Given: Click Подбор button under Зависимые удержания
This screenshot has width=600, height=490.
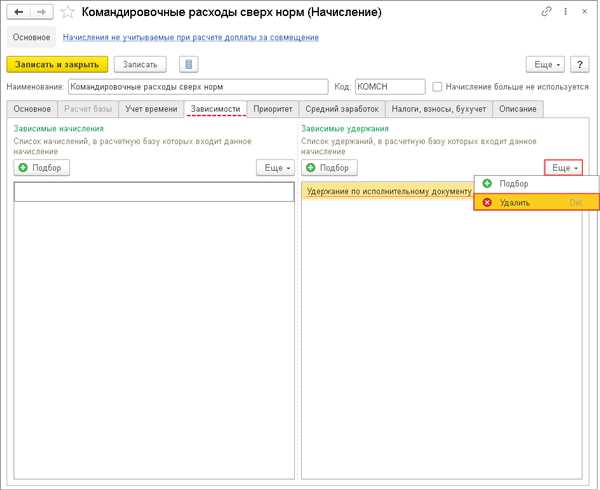Looking at the screenshot, I should [329, 168].
